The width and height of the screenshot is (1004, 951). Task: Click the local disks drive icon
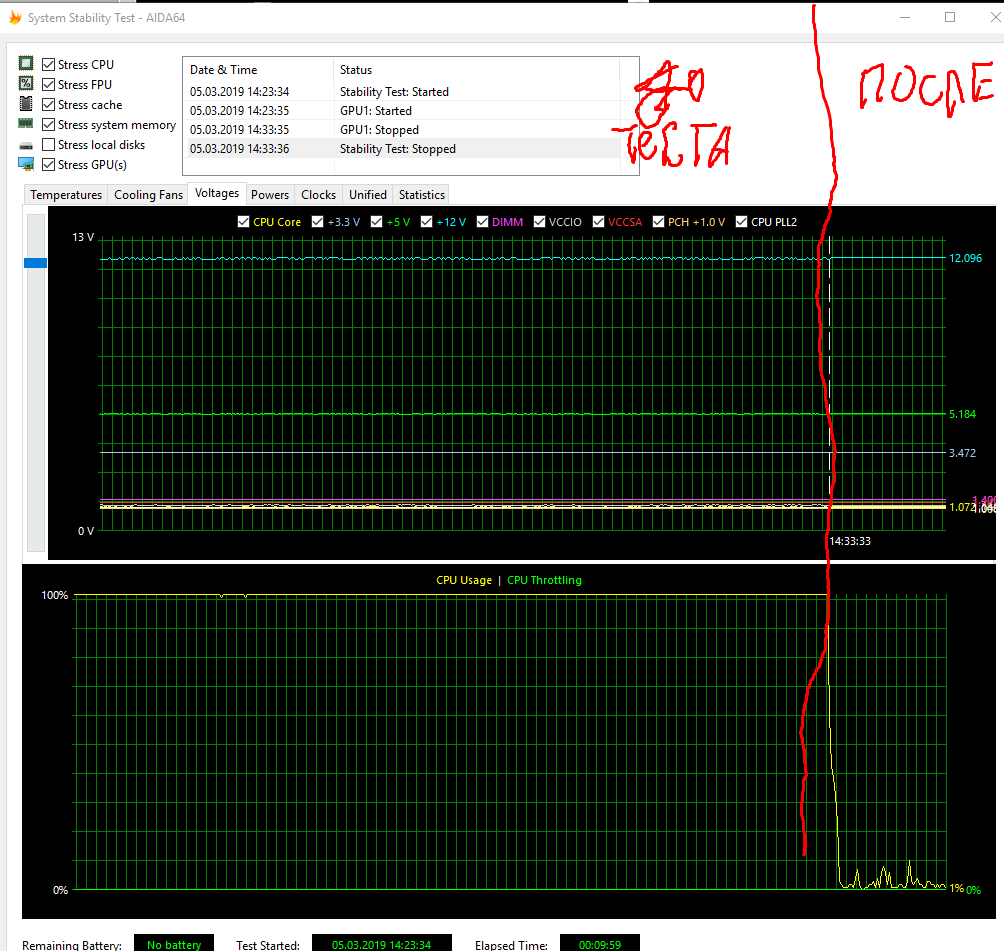(26, 146)
